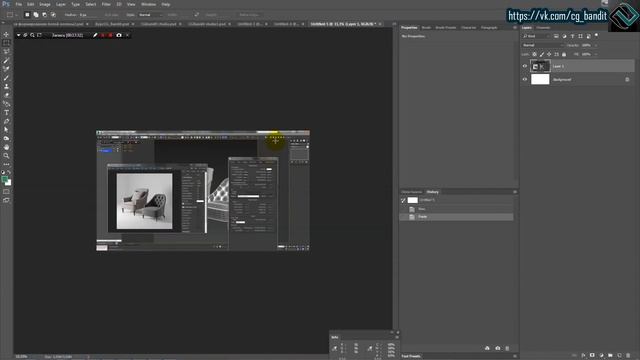Choose Add to selection mode
This screenshot has height=360, width=640.
[36, 15]
